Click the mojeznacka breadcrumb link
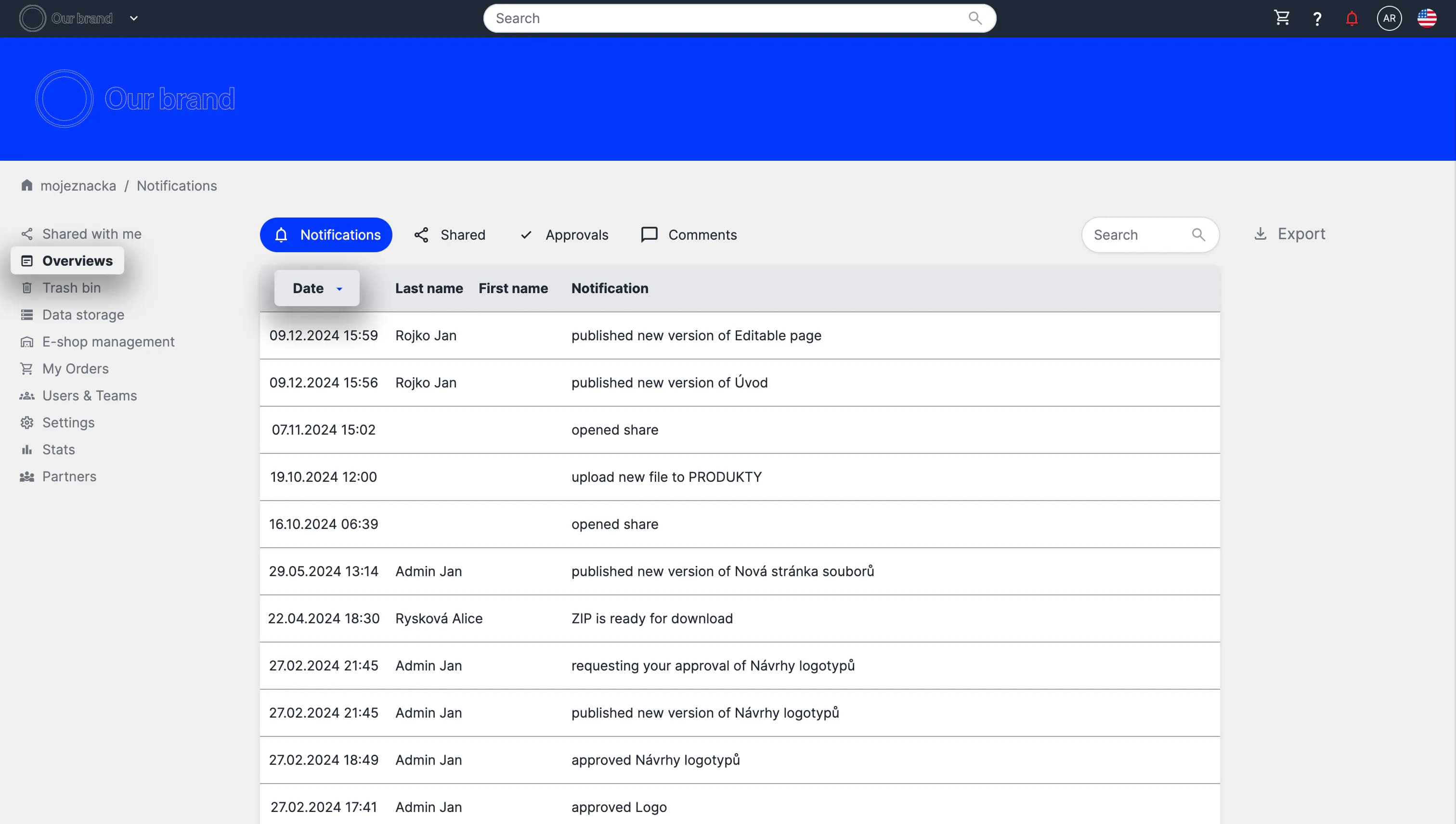Screen dimensions: 1456x824 78,186
